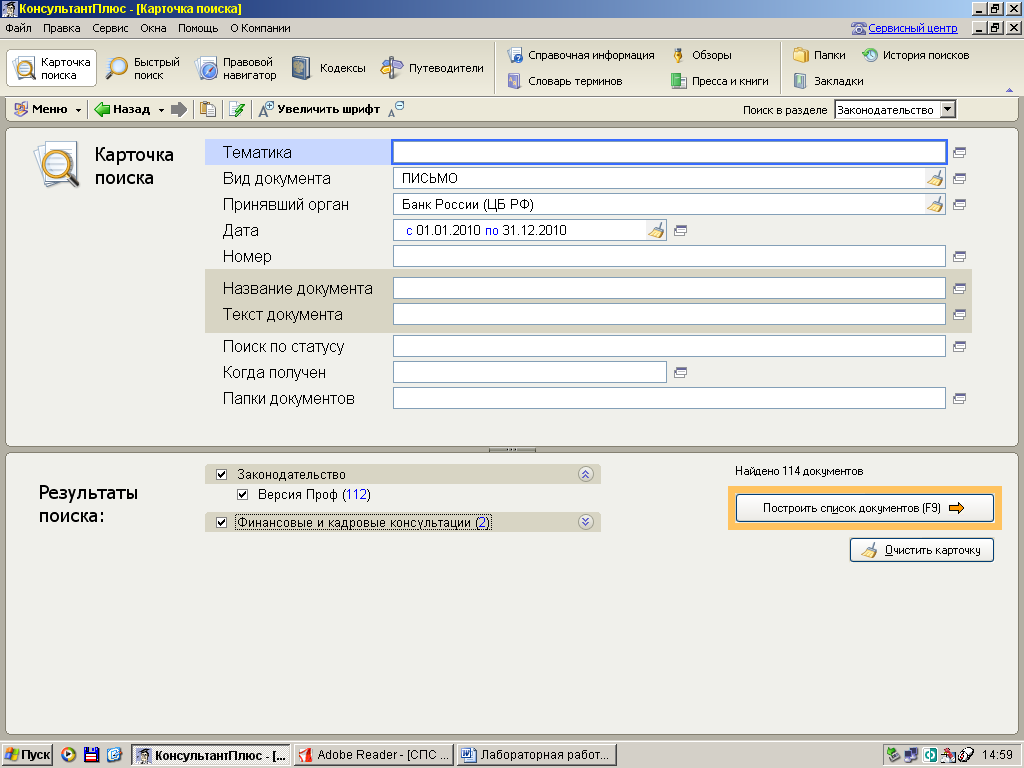This screenshot has width=1024, height=768.
Task: Clear the Вид документа field with broom icon
Action: [935, 178]
